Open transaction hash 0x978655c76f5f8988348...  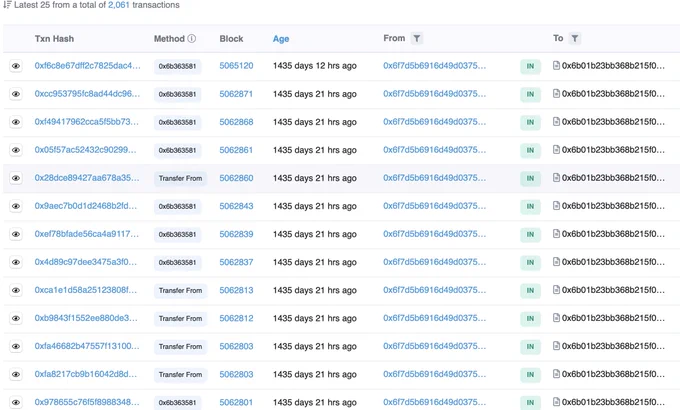coord(87,402)
